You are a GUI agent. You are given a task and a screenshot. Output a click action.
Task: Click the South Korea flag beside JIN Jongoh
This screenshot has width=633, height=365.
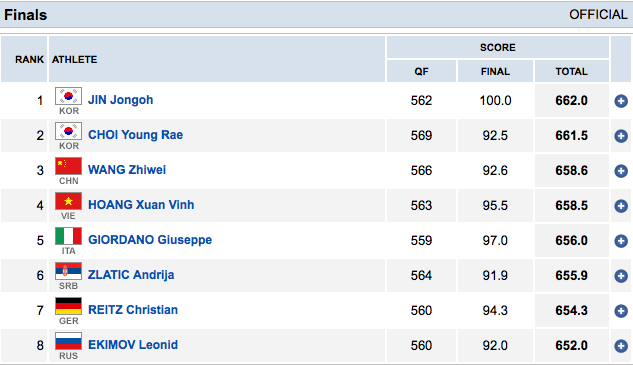coord(69,96)
